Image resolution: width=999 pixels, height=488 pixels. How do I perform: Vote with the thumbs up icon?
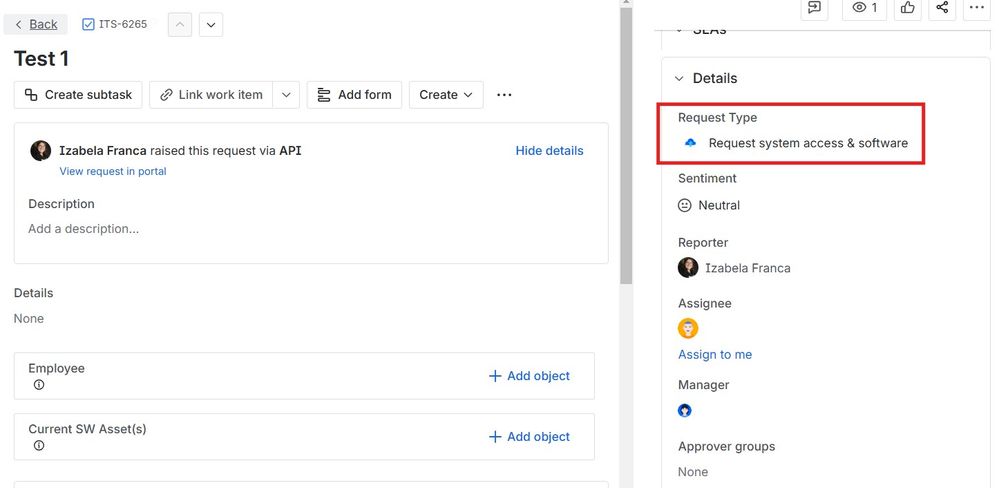[908, 8]
